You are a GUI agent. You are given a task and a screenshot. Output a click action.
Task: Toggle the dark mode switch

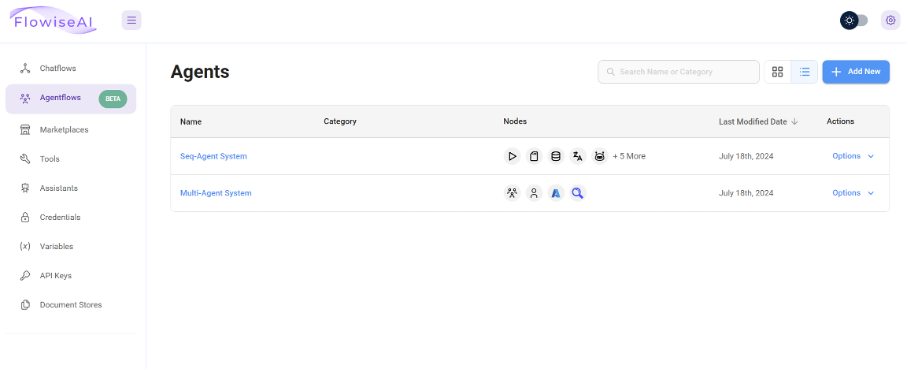855,20
